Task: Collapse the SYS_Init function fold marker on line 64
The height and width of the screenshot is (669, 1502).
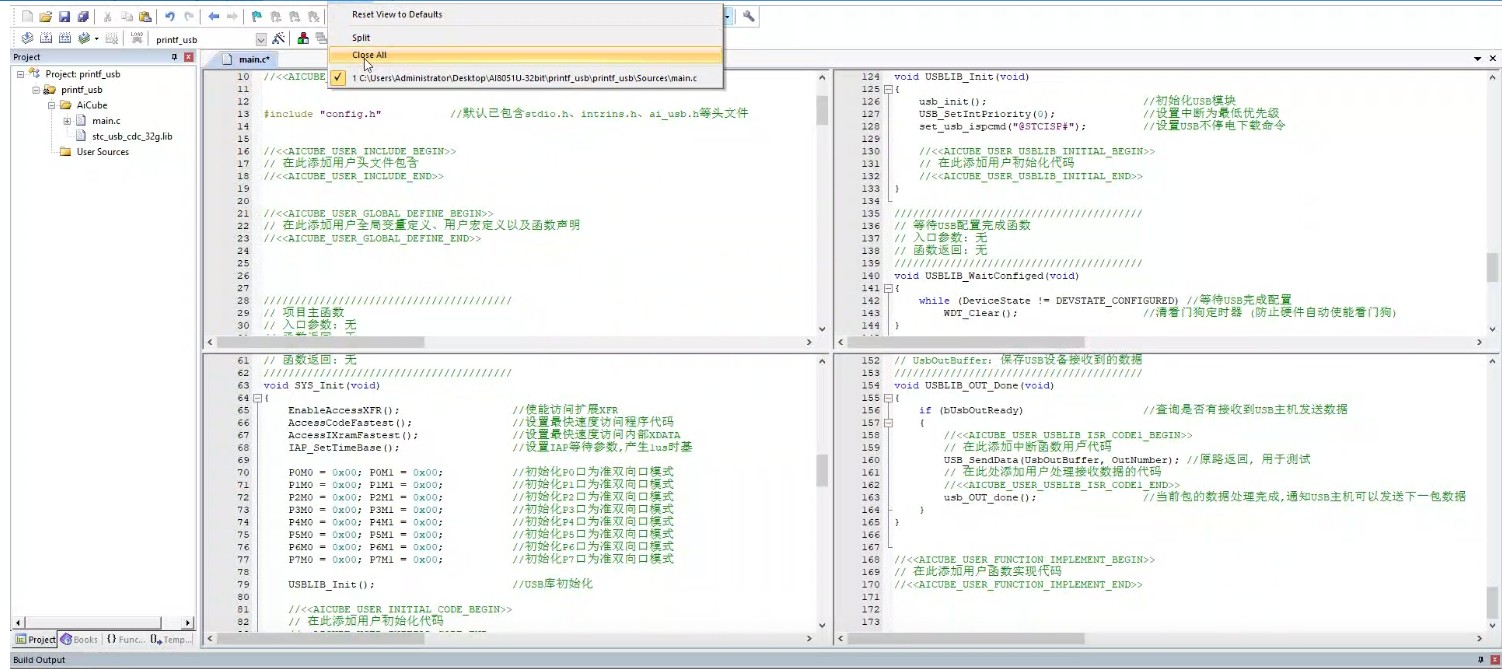Action: coord(257,398)
